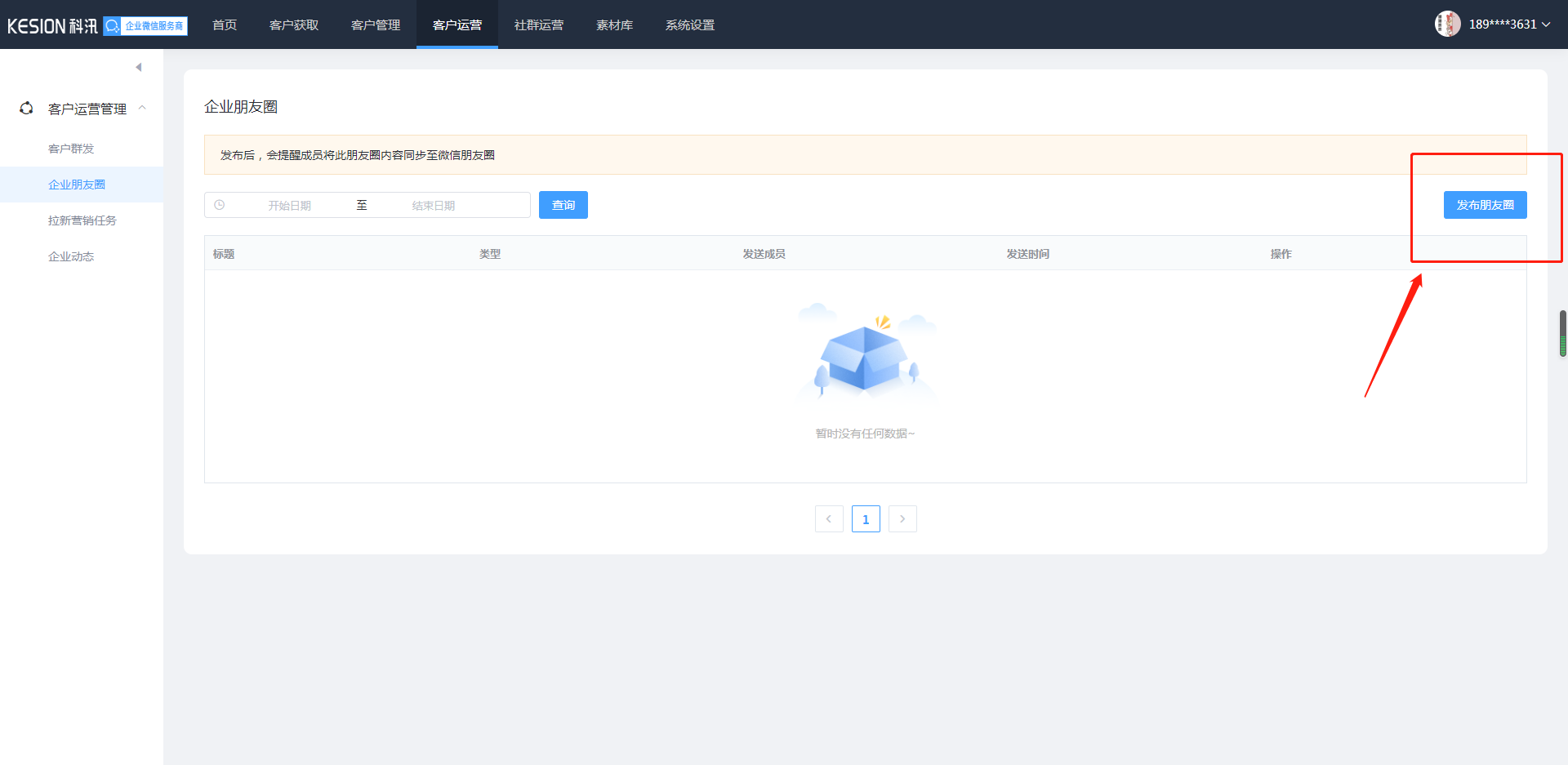This screenshot has width=1568, height=765.
Task: Go to next page arrow
Action: pos(902,519)
